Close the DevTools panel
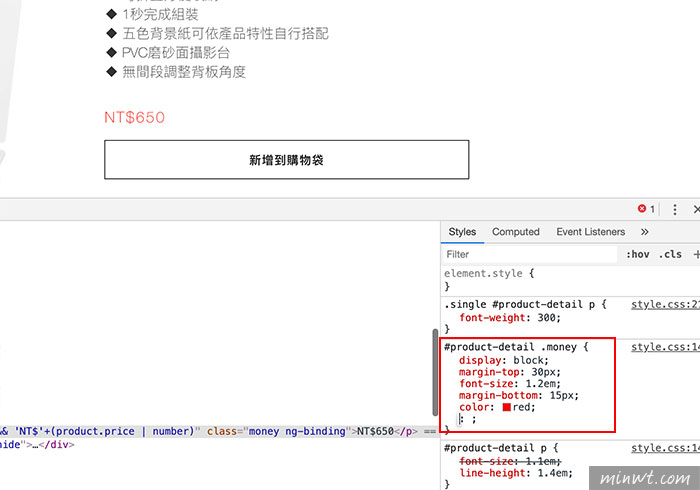The width and height of the screenshot is (700, 490). tap(696, 209)
